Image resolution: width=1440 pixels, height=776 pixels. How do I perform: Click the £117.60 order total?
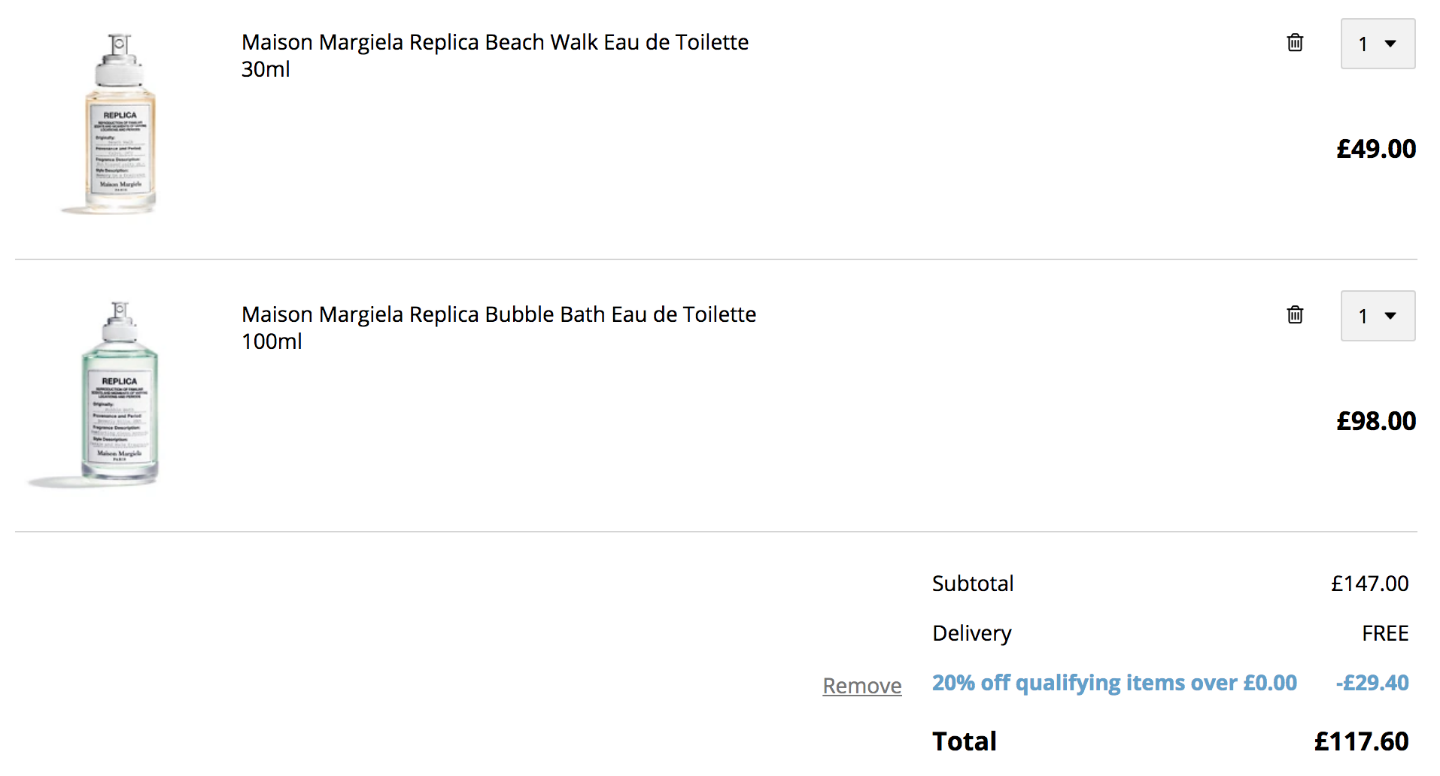[x=1361, y=741]
